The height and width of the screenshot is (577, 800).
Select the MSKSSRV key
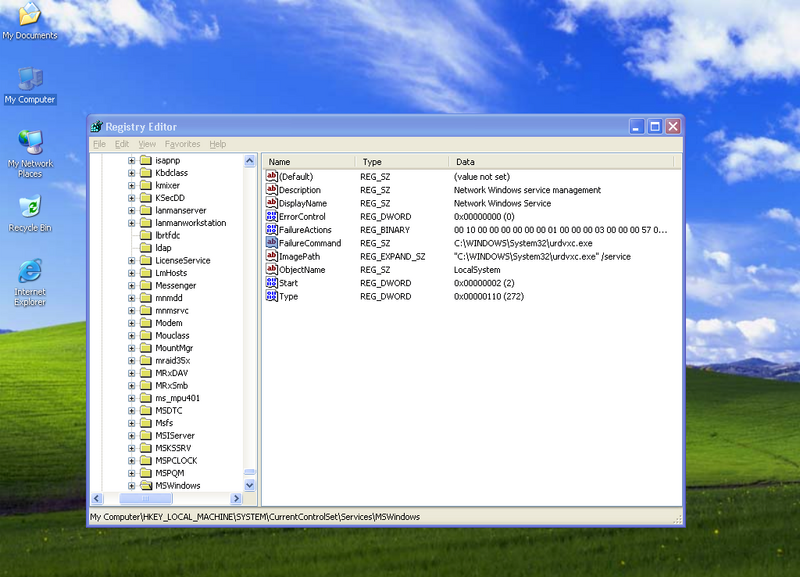(x=173, y=448)
